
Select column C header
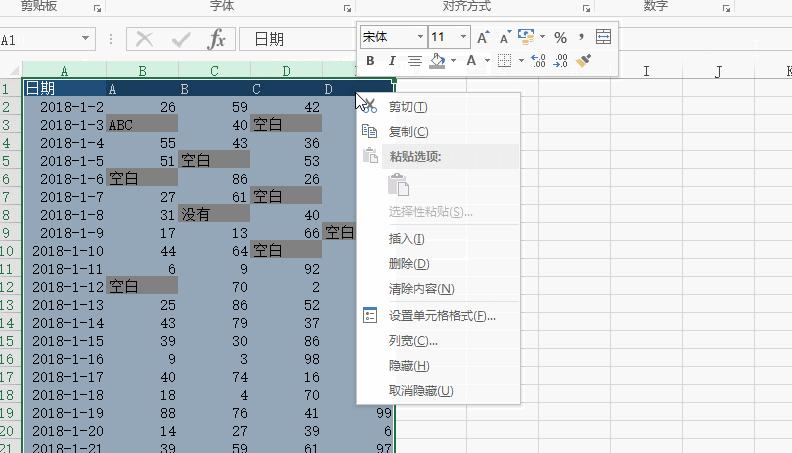pyautogui.click(x=214, y=70)
